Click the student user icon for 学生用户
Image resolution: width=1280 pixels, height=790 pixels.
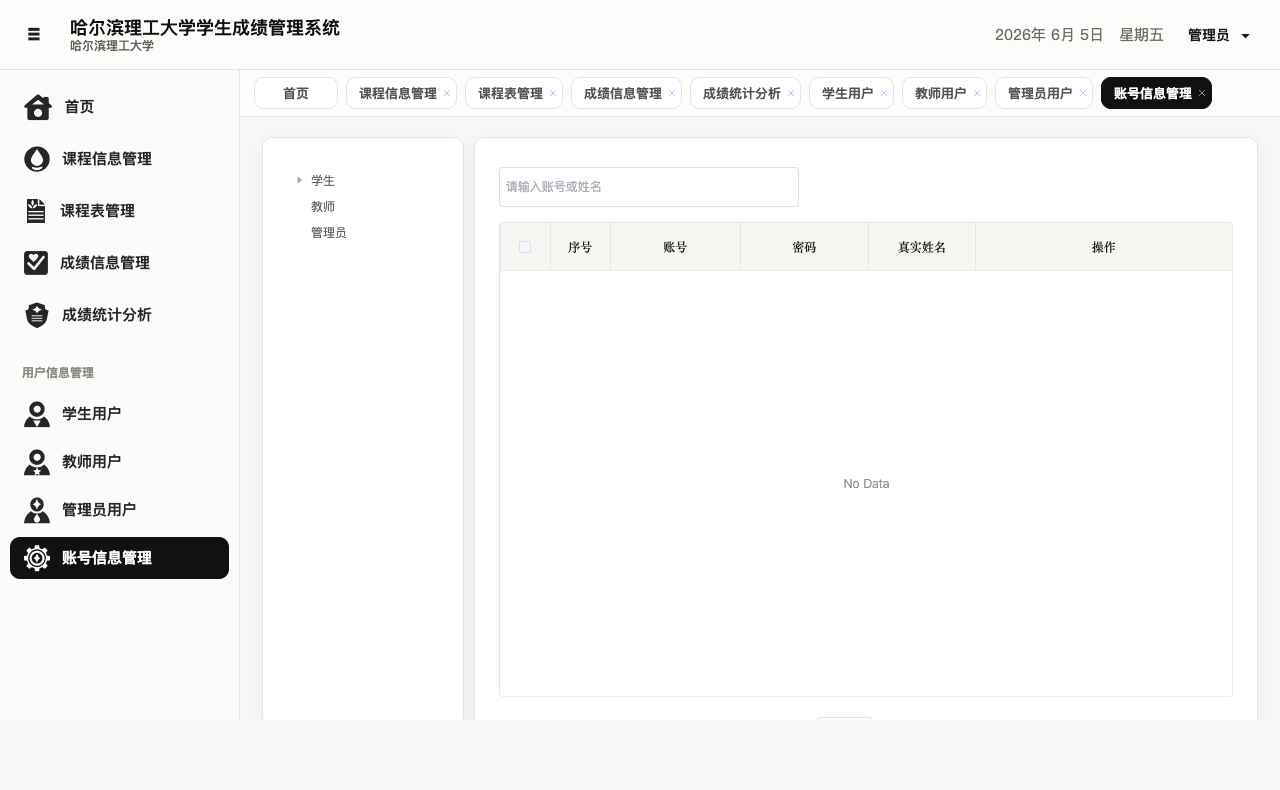tap(36, 414)
